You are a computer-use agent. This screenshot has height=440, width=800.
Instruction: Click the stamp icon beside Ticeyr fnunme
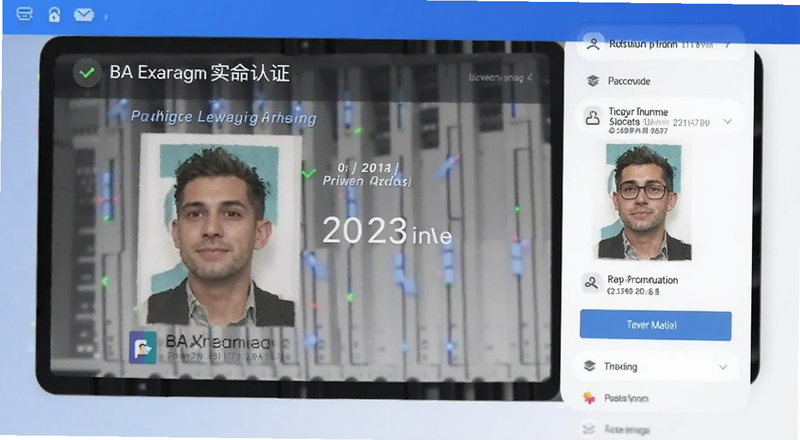[592, 118]
